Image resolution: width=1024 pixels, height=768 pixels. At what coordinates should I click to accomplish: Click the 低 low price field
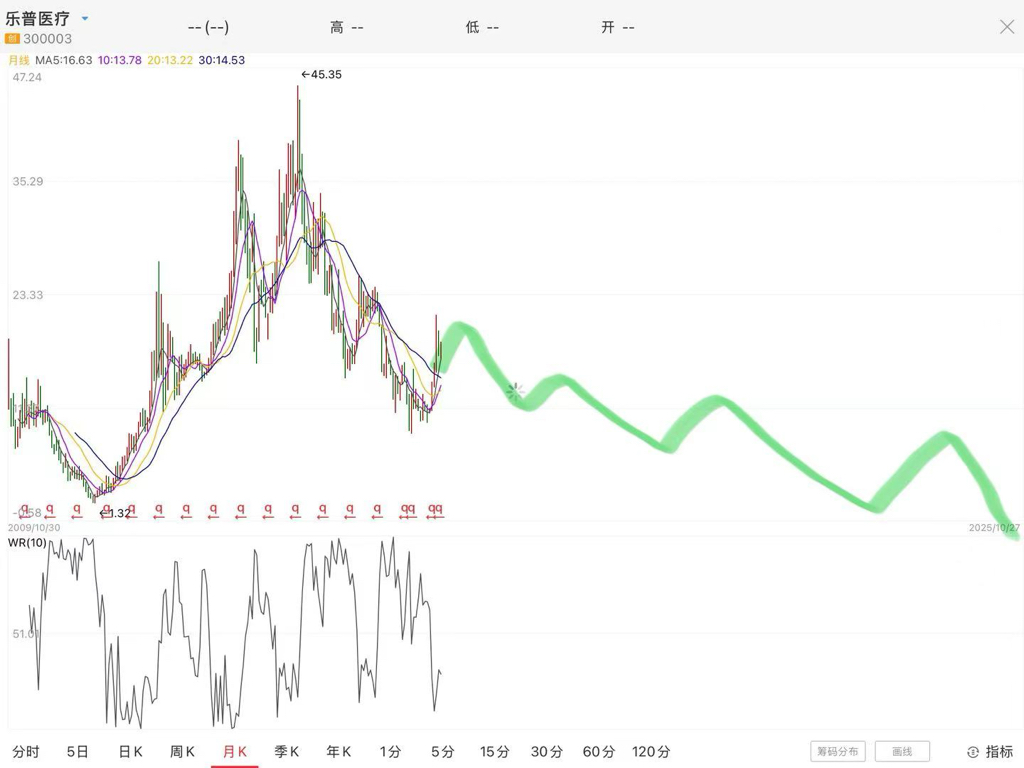click(481, 27)
